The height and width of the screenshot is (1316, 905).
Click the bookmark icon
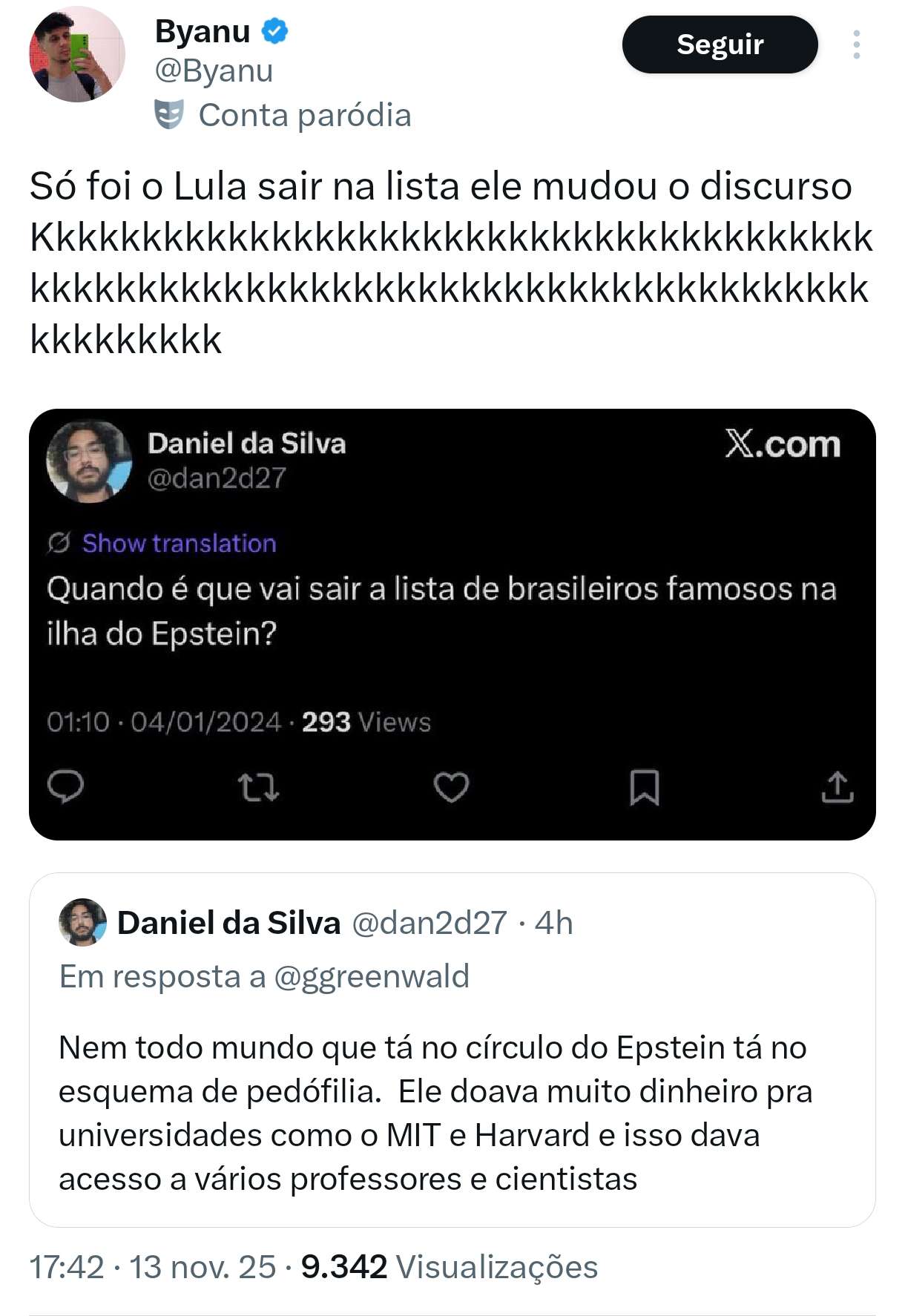(x=644, y=787)
